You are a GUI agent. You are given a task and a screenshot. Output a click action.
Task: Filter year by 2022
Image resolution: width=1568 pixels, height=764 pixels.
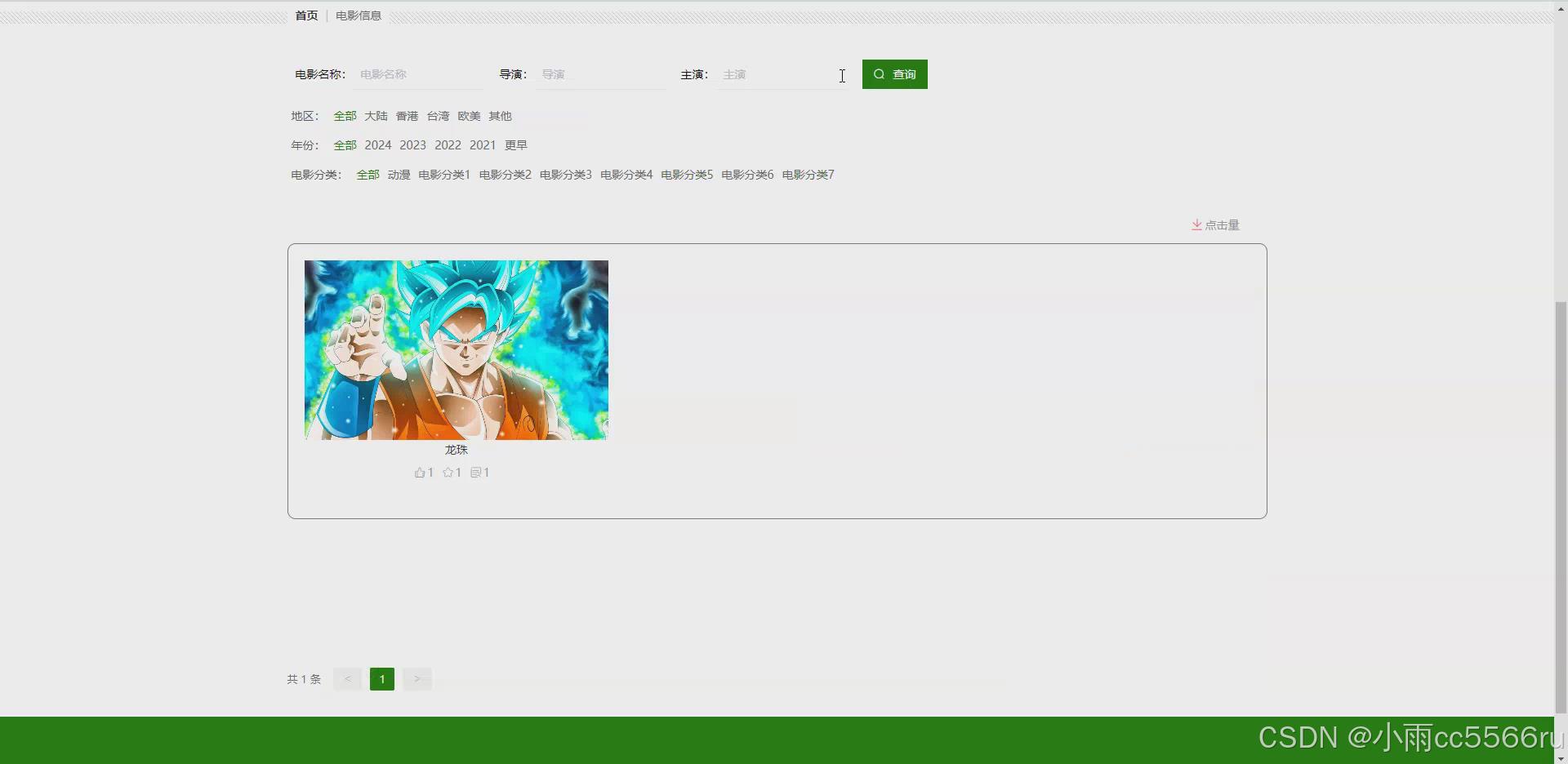[x=448, y=145]
